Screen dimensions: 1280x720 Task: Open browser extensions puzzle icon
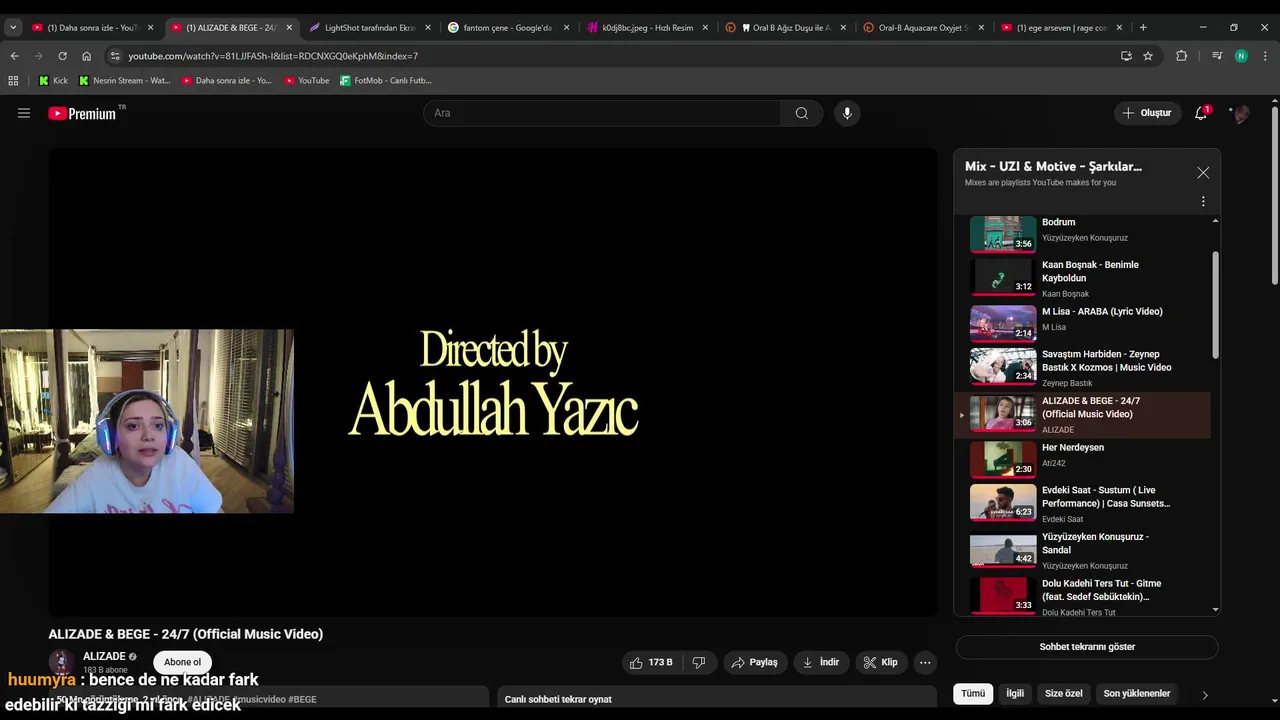1181,56
